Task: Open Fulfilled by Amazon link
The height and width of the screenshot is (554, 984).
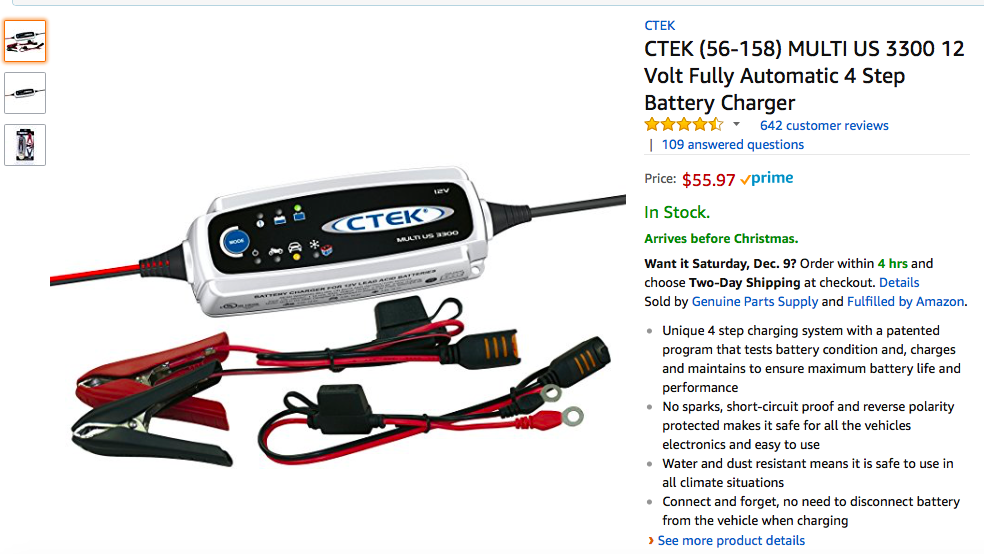Action: pyautogui.click(x=905, y=301)
